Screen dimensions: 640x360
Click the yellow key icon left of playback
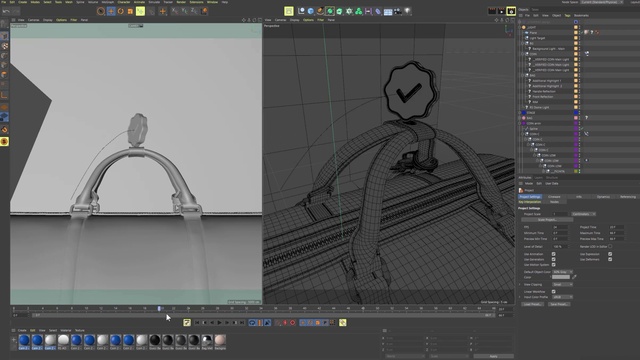pos(187,322)
